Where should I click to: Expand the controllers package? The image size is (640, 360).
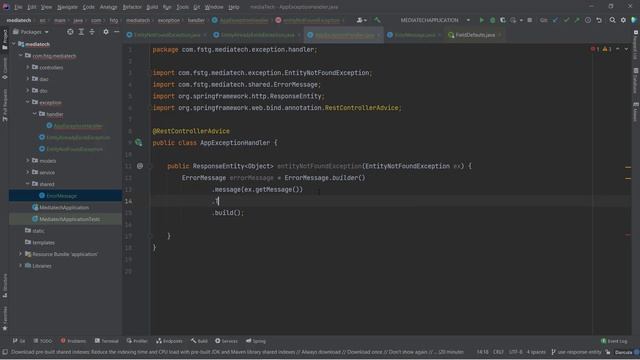[28, 67]
